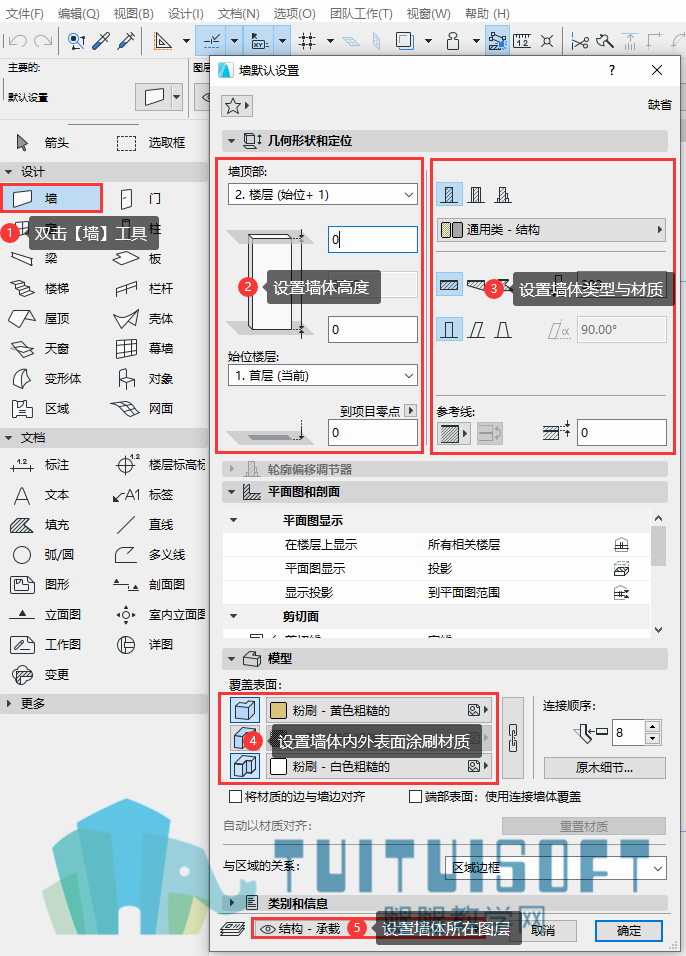Click the wall top offset input field
Viewport: 686px width, 956px height.
point(373,240)
